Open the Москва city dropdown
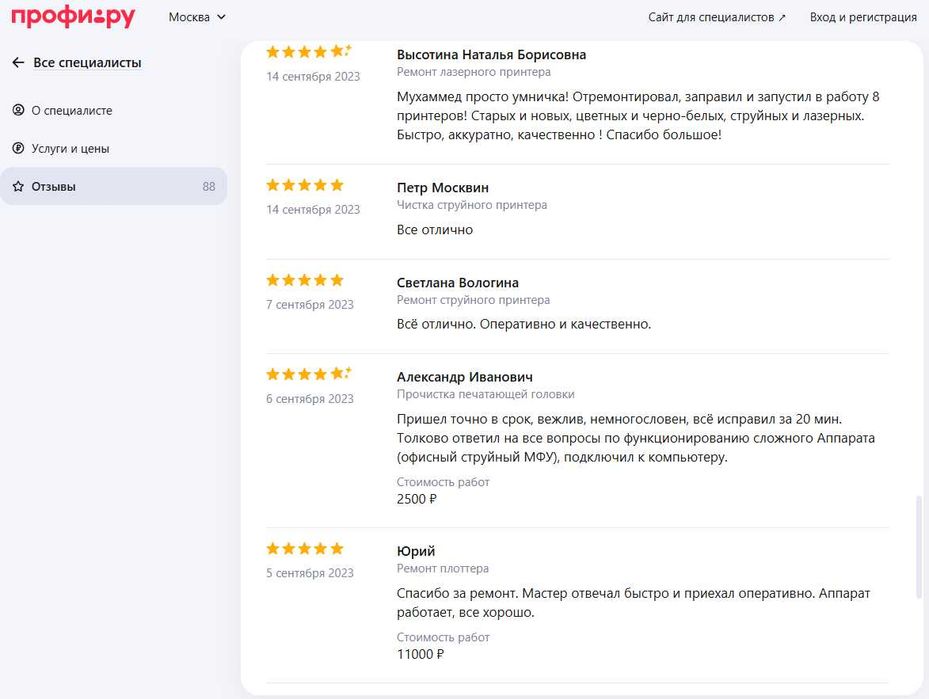 click(x=197, y=17)
